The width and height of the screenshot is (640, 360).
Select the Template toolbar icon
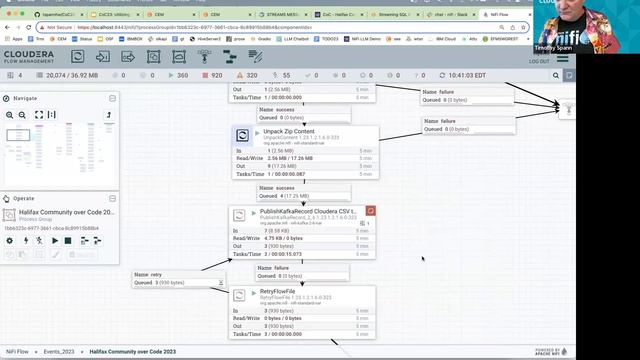pos(230,56)
